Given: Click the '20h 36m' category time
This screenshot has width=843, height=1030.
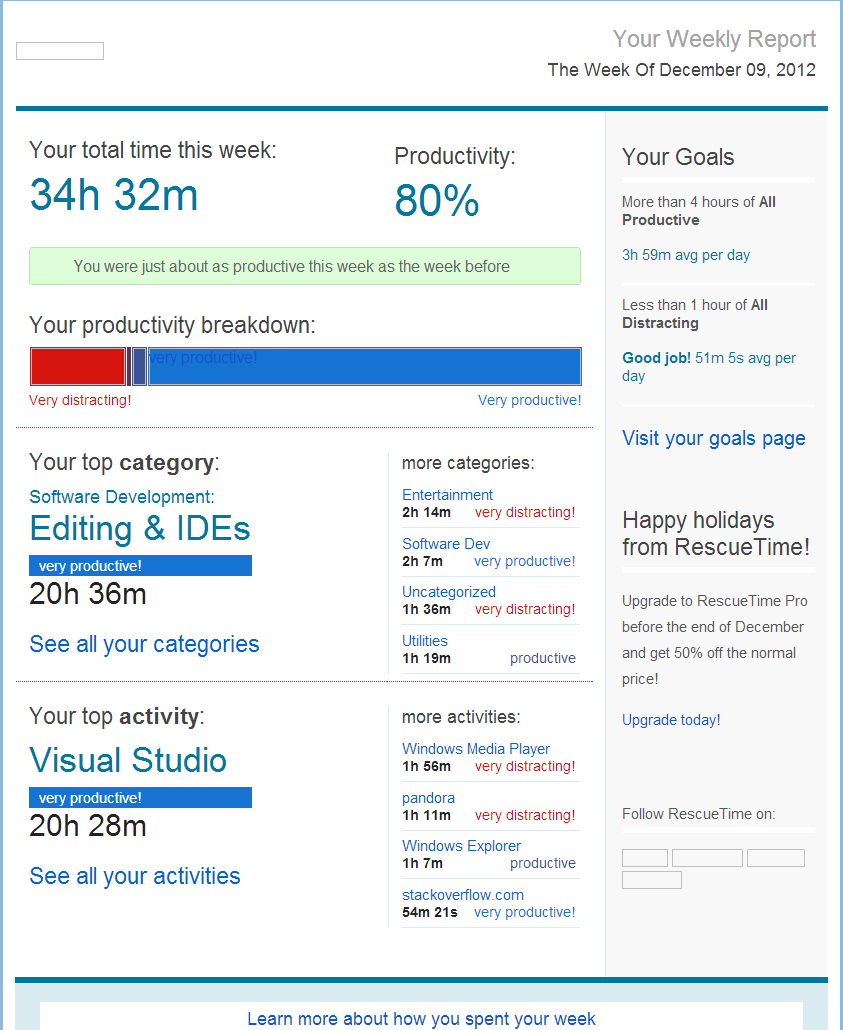Looking at the screenshot, I should (87, 594).
